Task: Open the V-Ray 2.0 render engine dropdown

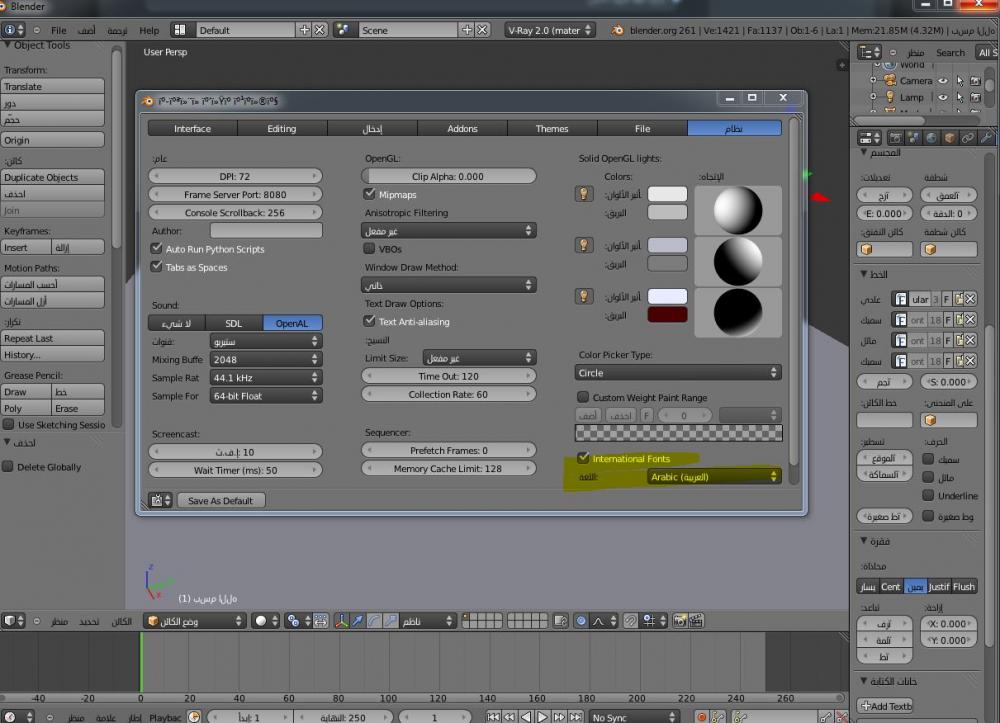Action: coord(550,30)
